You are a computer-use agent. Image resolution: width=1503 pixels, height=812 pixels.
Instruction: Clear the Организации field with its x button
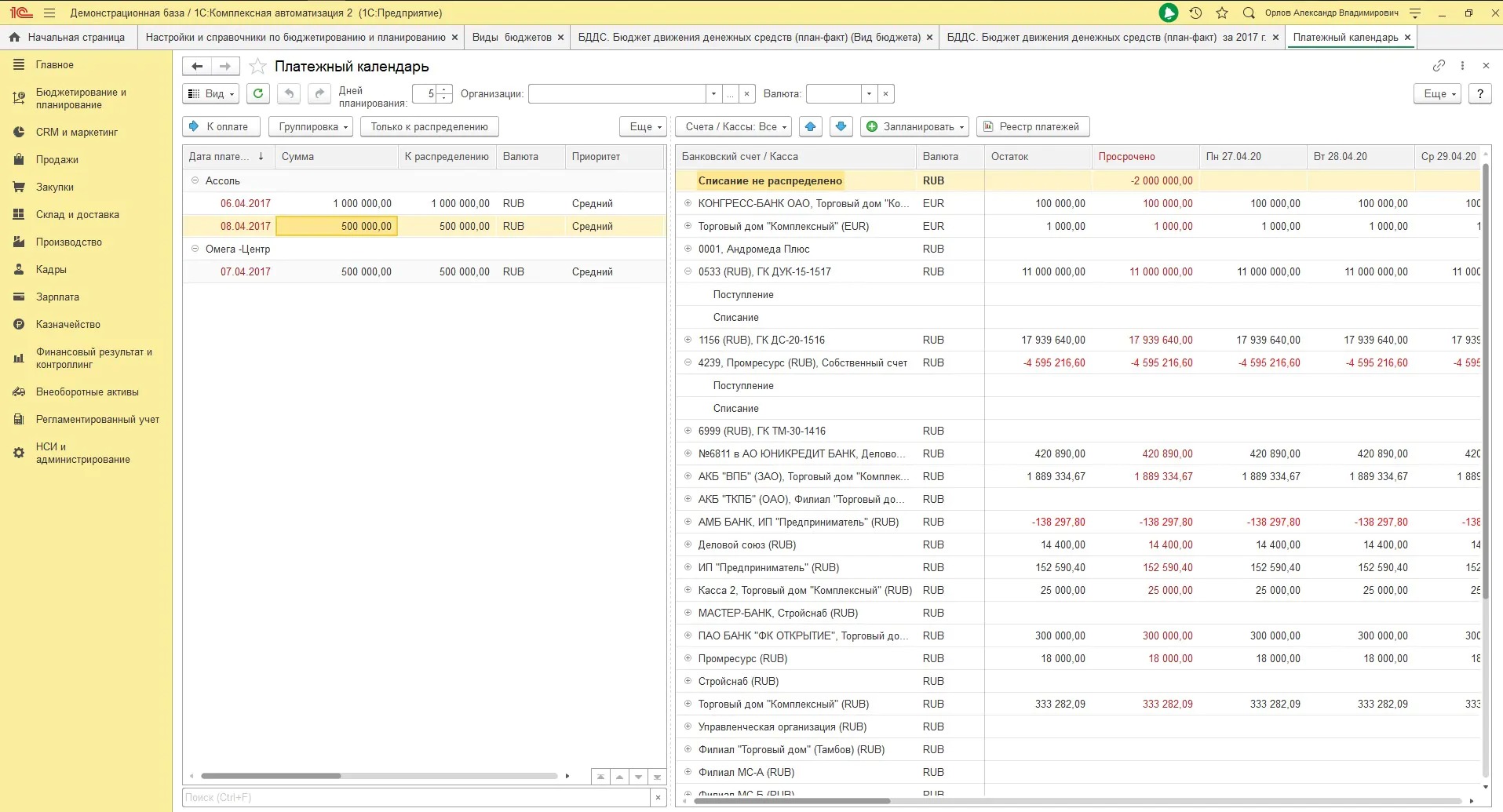point(747,94)
